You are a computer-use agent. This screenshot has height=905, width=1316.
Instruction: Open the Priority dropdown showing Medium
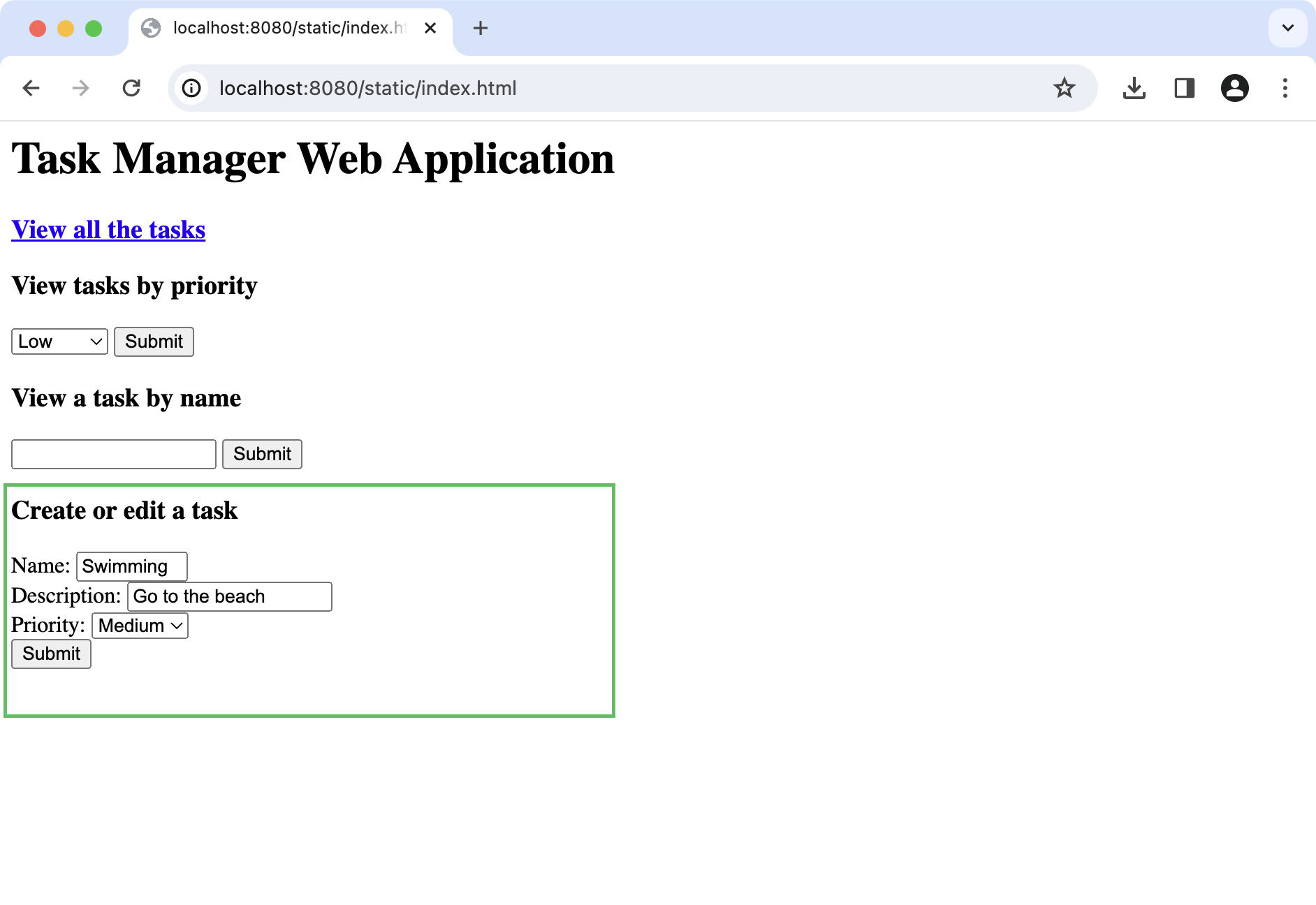coord(139,626)
